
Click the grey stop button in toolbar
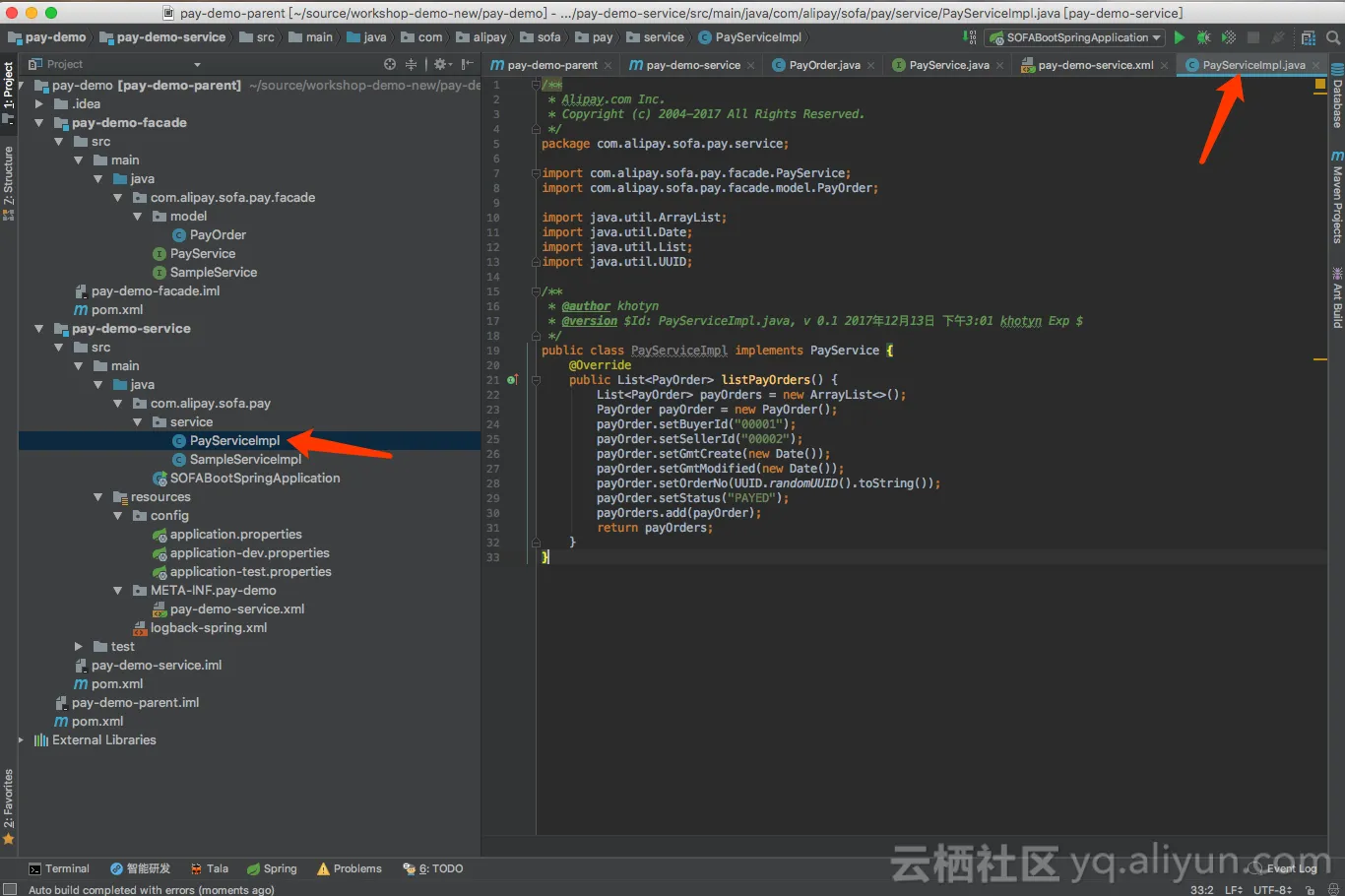click(x=1253, y=37)
